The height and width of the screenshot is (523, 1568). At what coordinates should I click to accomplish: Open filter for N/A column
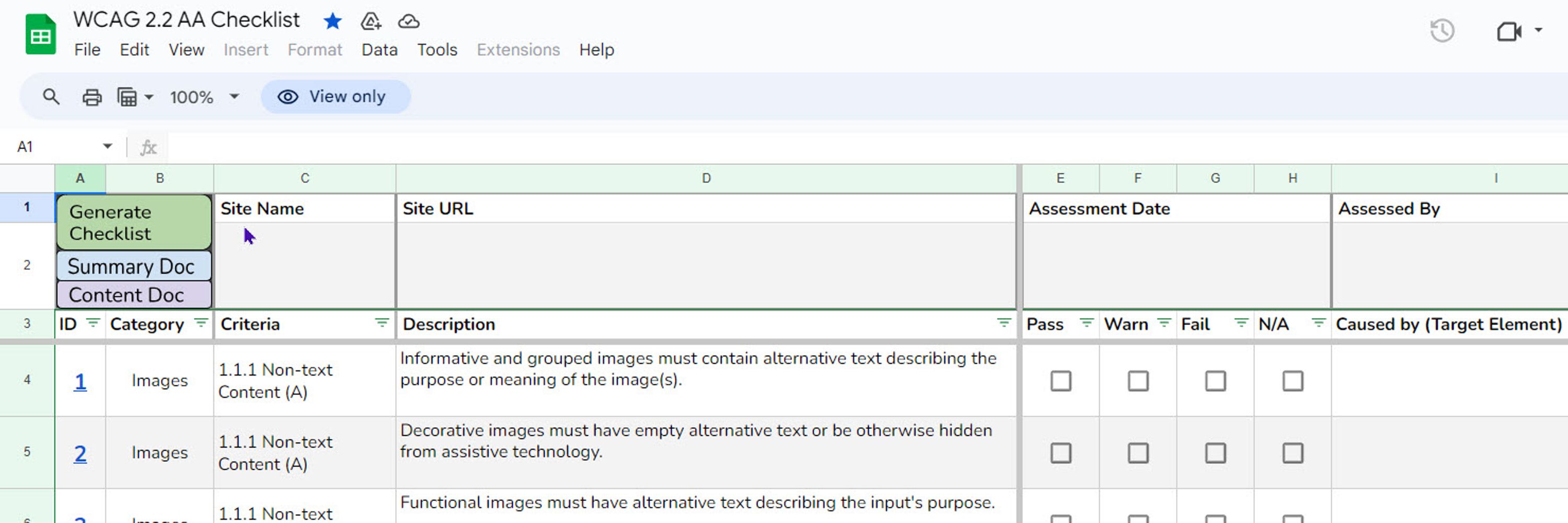click(x=1319, y=323)
